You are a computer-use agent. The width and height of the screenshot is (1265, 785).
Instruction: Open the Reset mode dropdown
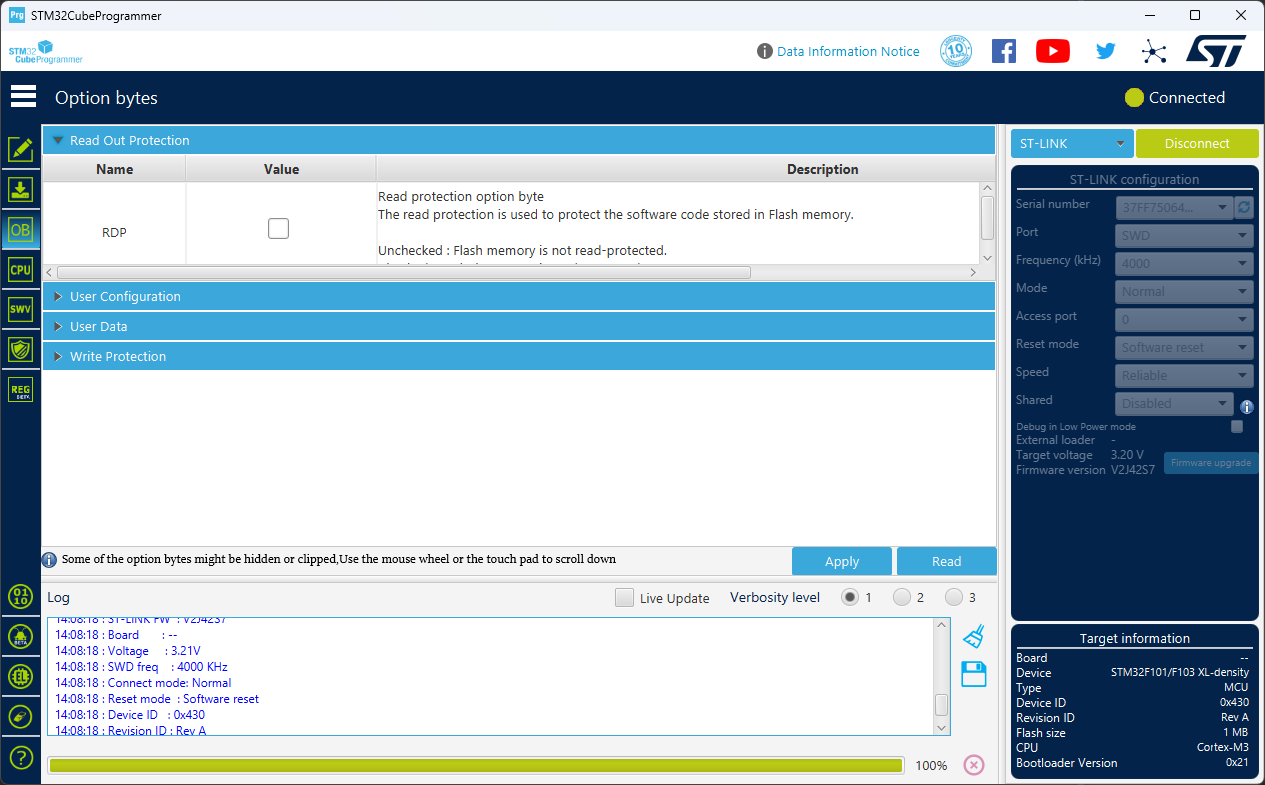1185,348
